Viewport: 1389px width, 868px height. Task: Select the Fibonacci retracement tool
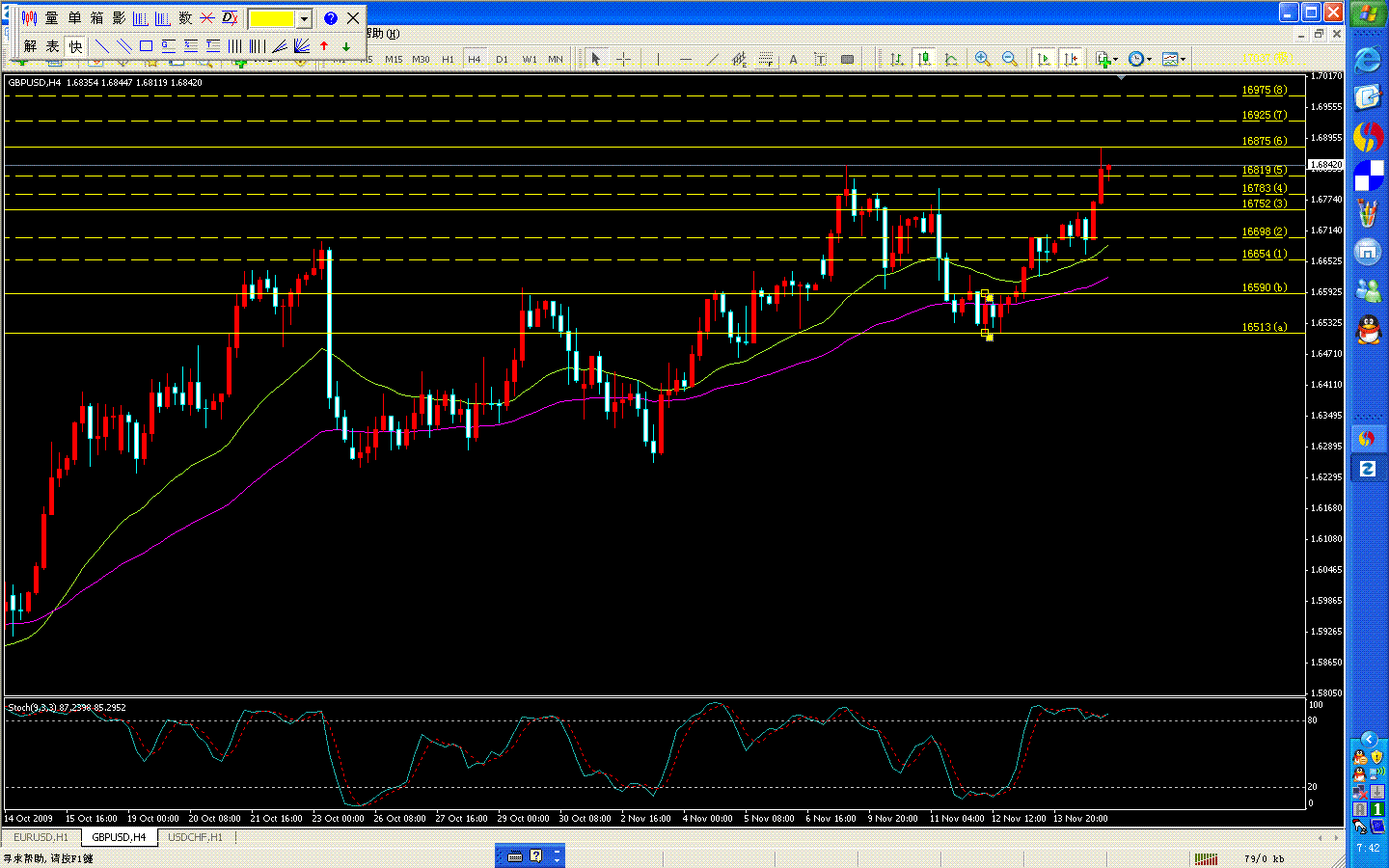tap(766, 59)
